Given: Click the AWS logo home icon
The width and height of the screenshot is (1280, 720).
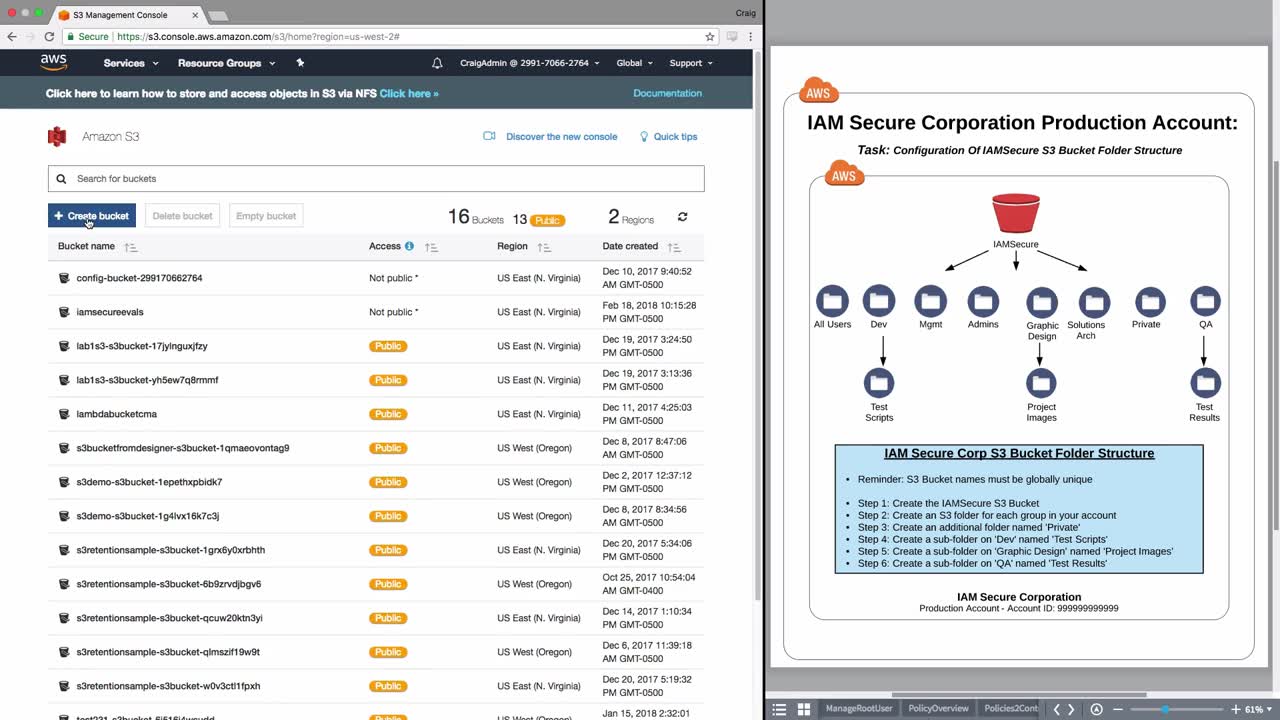Looking at the screenshot, I should (54, 62).
